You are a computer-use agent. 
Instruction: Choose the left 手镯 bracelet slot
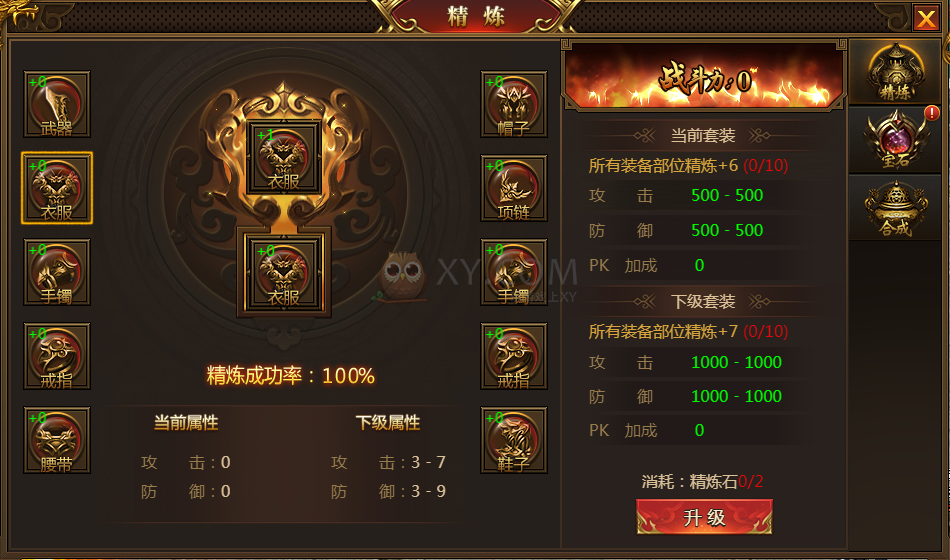click(57, 272)
